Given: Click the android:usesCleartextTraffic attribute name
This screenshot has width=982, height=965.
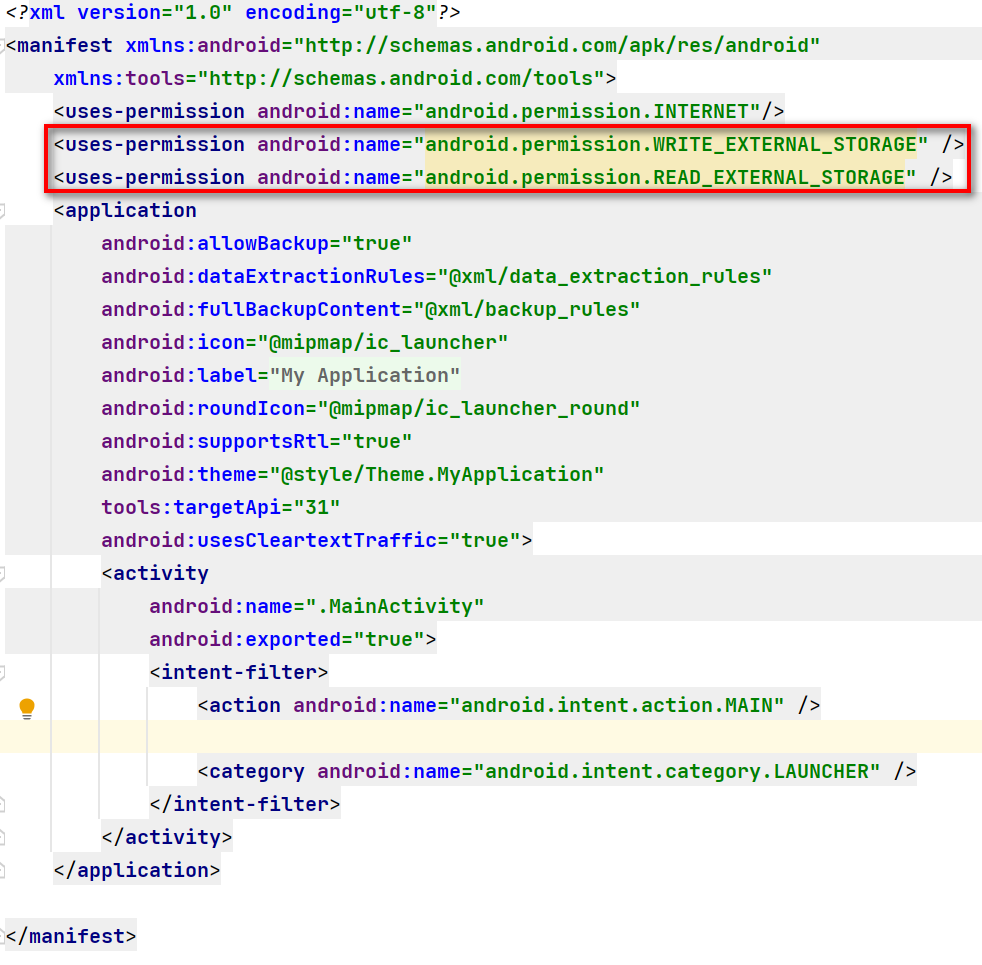Looking at the screenshot, I should [269, 541].
